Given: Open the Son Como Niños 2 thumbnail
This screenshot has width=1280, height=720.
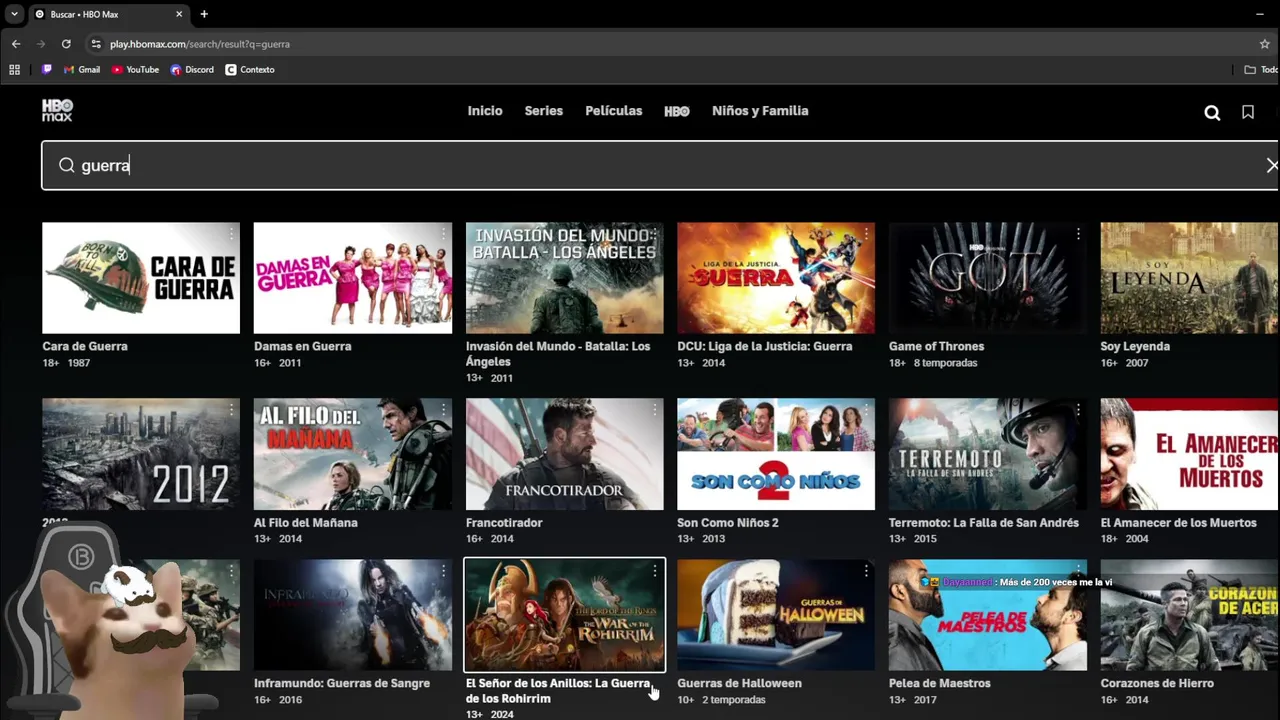Looking at the screenshot, I should pyautogui.click(x=776, y=454).
